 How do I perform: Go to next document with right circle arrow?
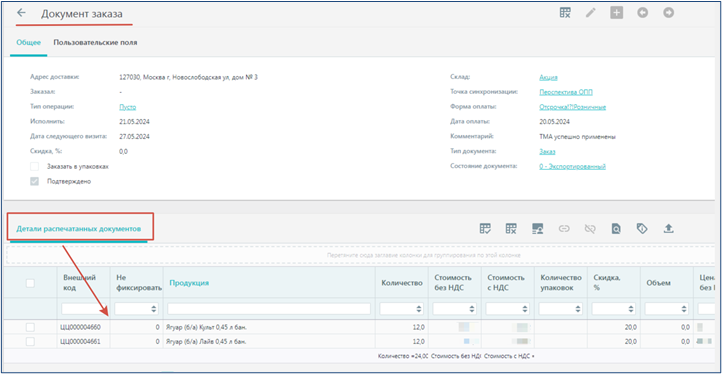tap(669, 13)
